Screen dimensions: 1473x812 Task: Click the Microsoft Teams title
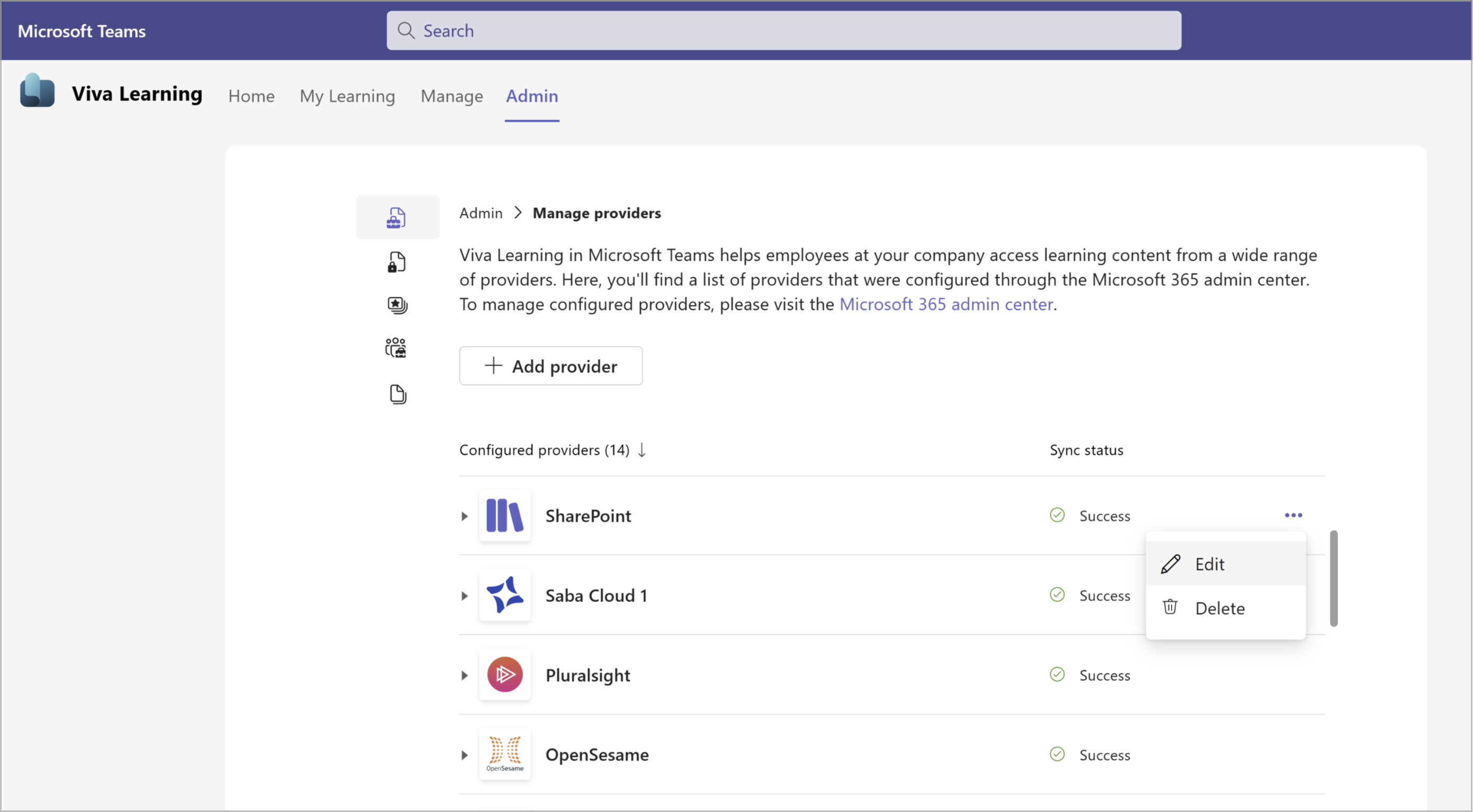(x=82, y=31)
